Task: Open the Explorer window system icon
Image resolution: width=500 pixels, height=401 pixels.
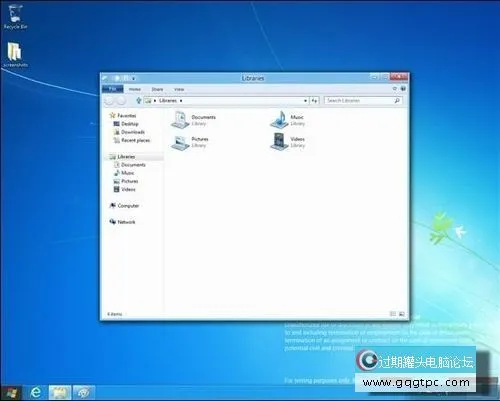Action: pyautogui.click(x=105, y=78)
